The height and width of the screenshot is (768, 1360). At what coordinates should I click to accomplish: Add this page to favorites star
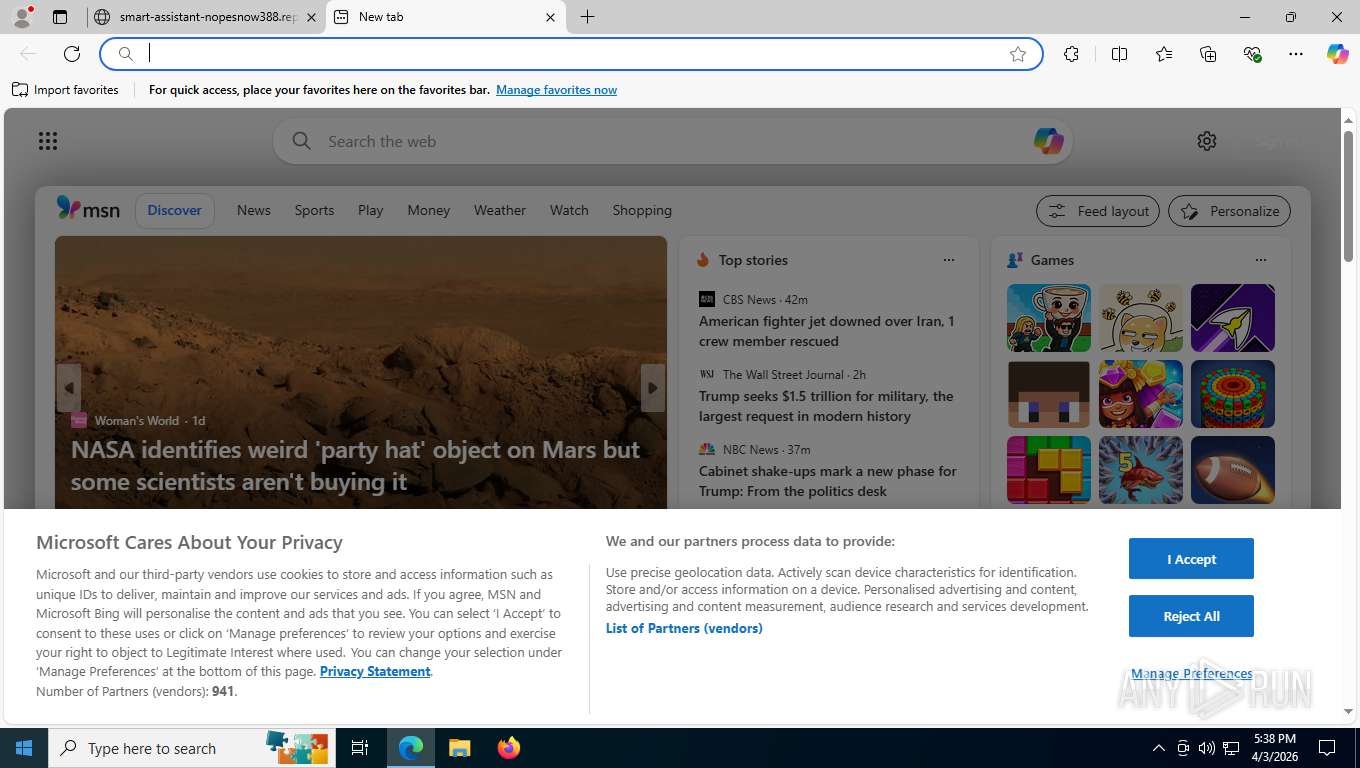point(1018,54)
